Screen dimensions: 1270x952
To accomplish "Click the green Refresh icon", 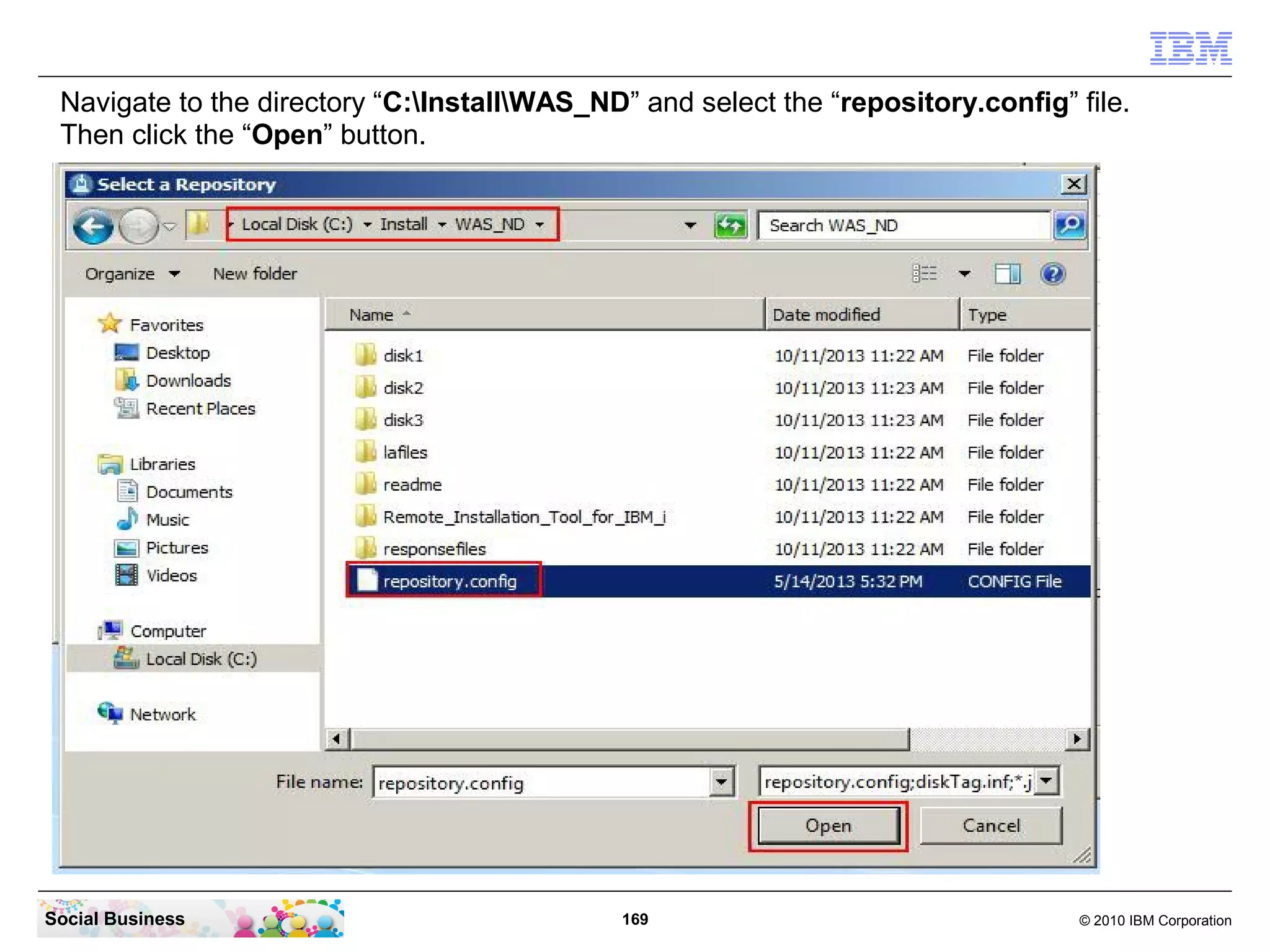I will tap(730, 225).
